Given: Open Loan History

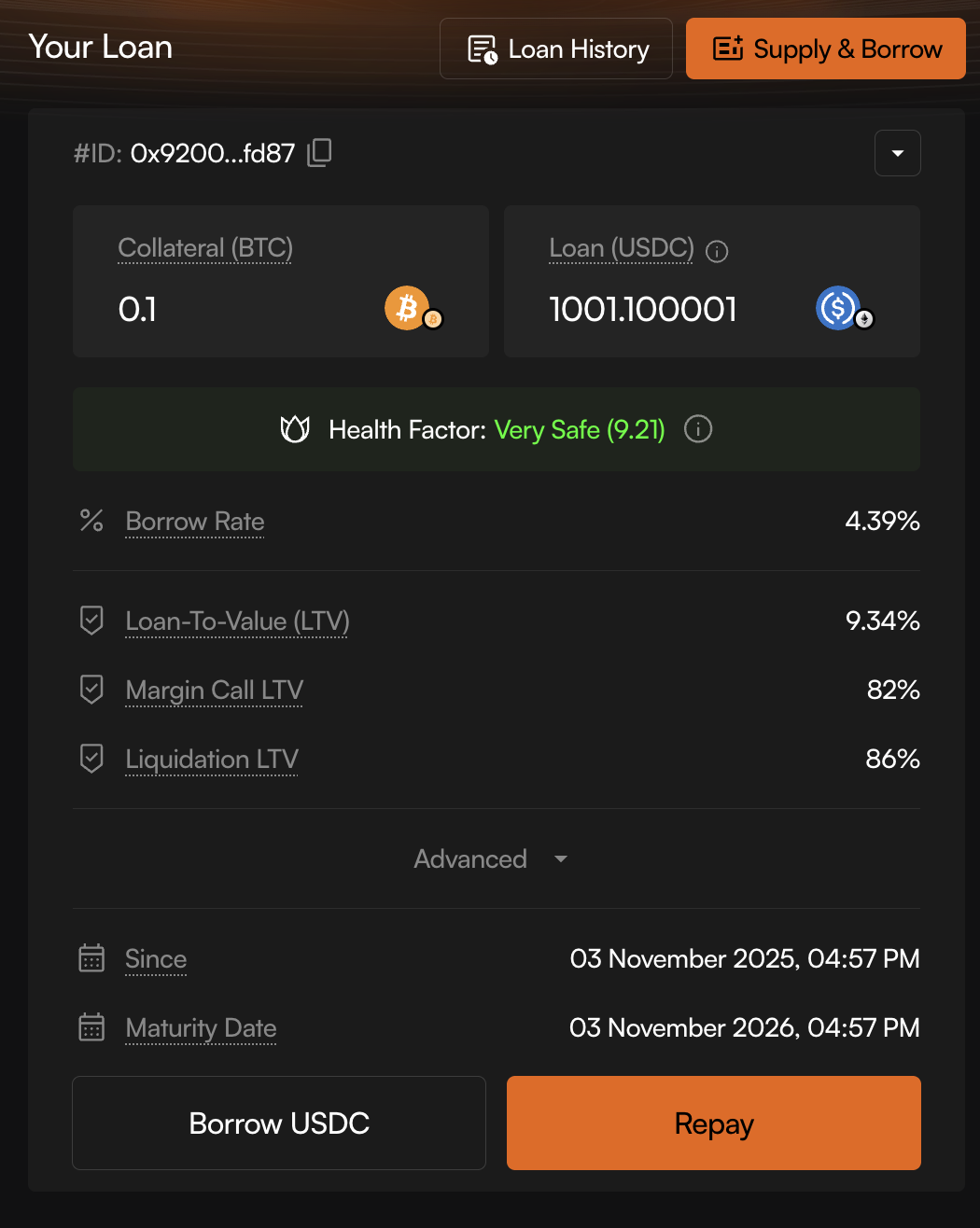Looking at the screenshot, I should point(556,49).
